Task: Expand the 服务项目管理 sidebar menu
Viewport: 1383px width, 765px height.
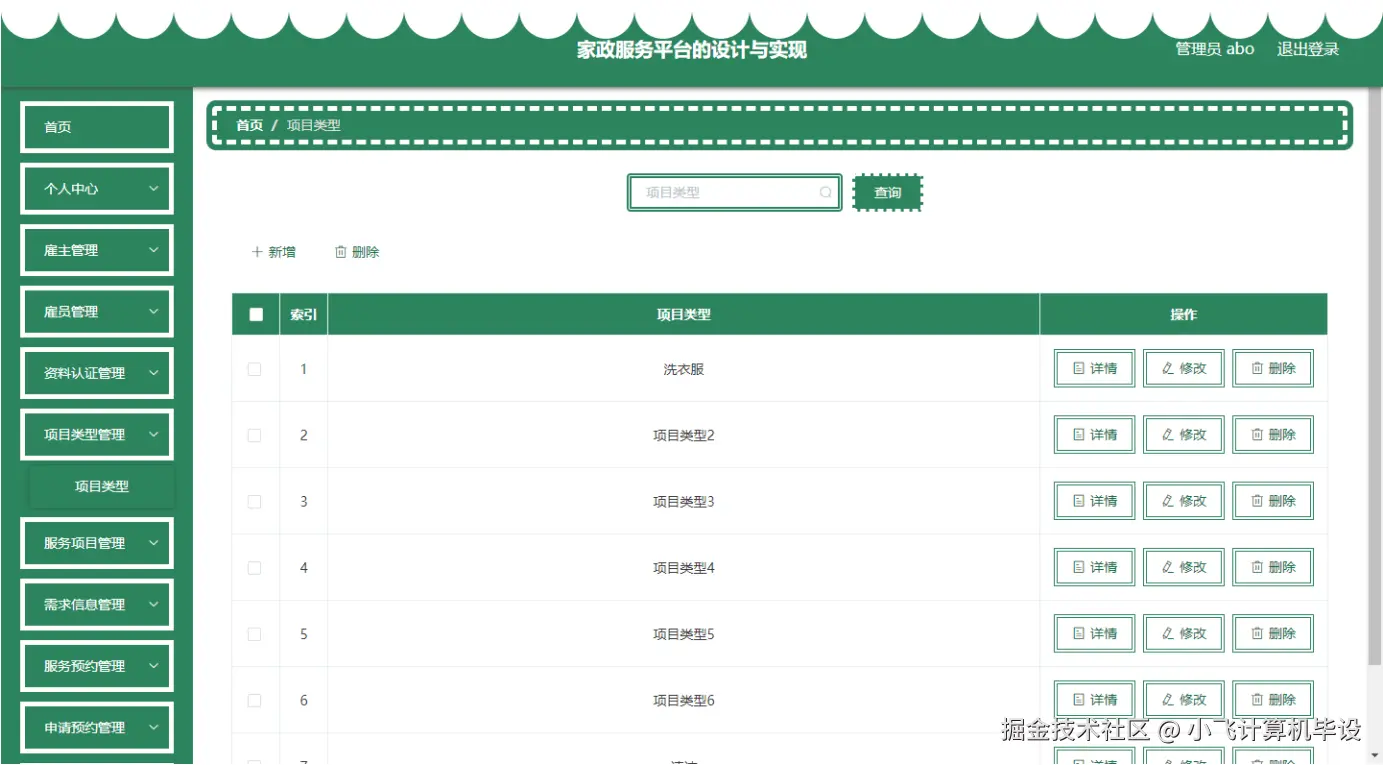Action: pos(96,542)
